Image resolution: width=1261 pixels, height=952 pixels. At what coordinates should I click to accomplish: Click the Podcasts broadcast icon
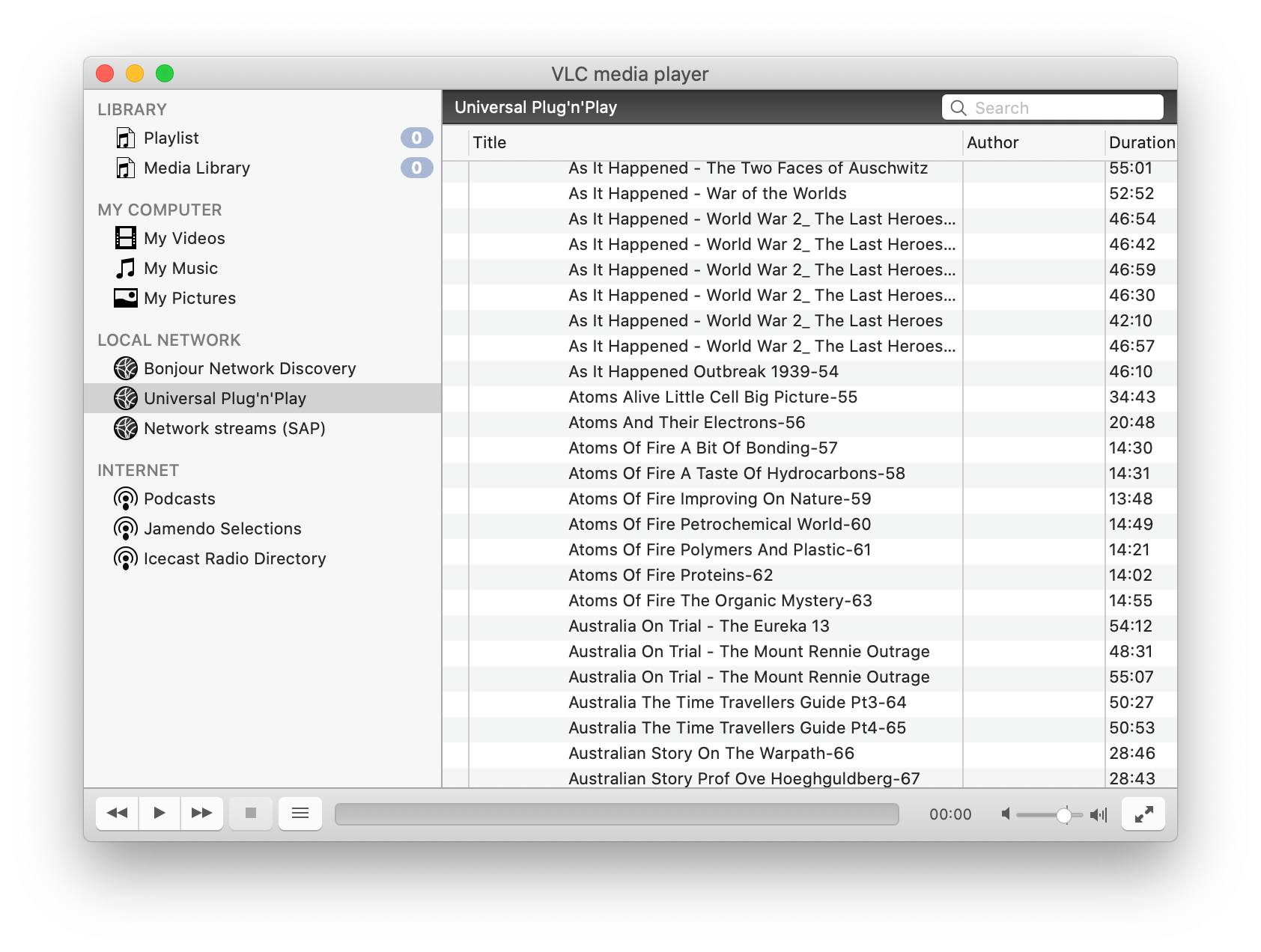[x=125, y=498]
